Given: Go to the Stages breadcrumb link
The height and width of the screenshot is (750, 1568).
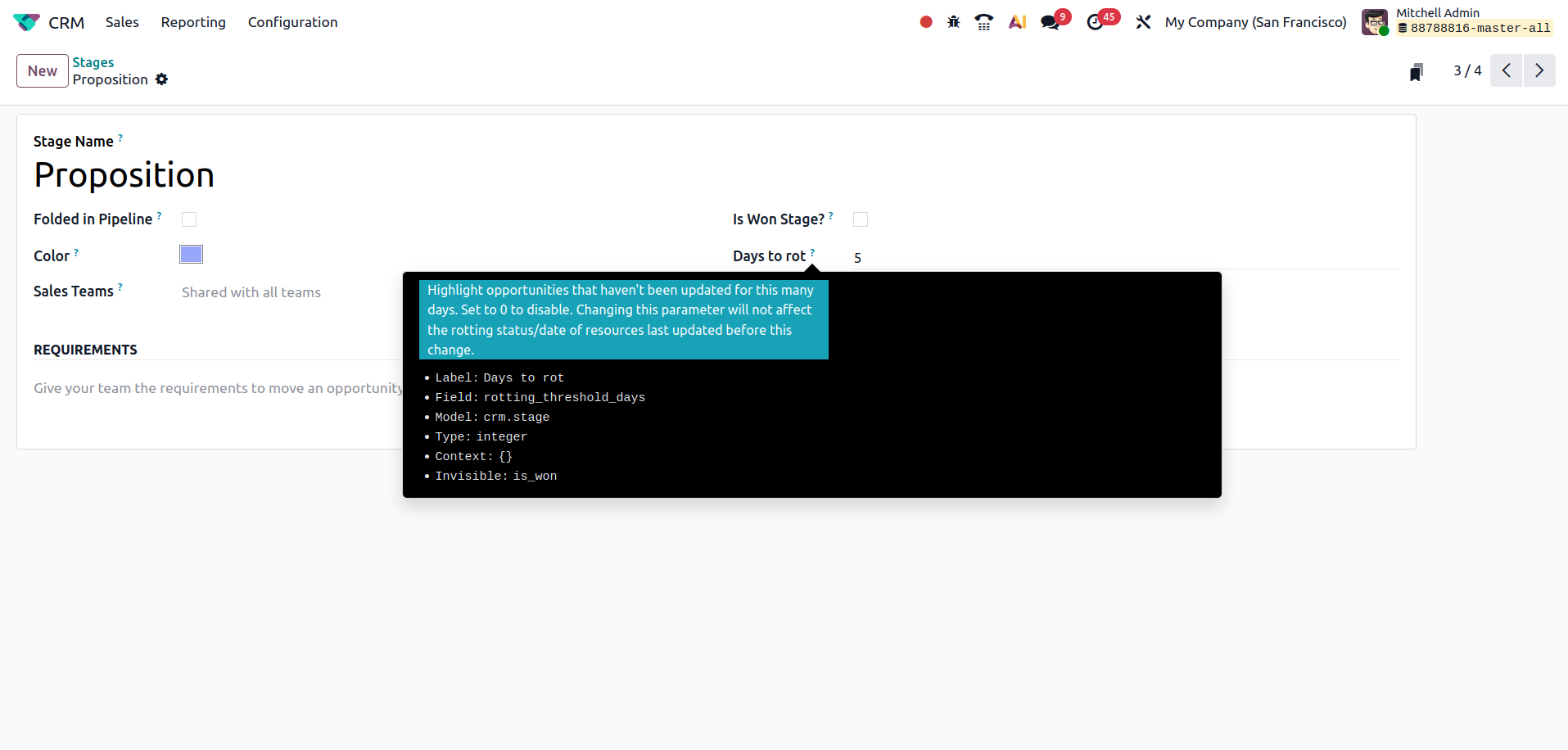Looking at the screenshot, I should click(93, 62).
